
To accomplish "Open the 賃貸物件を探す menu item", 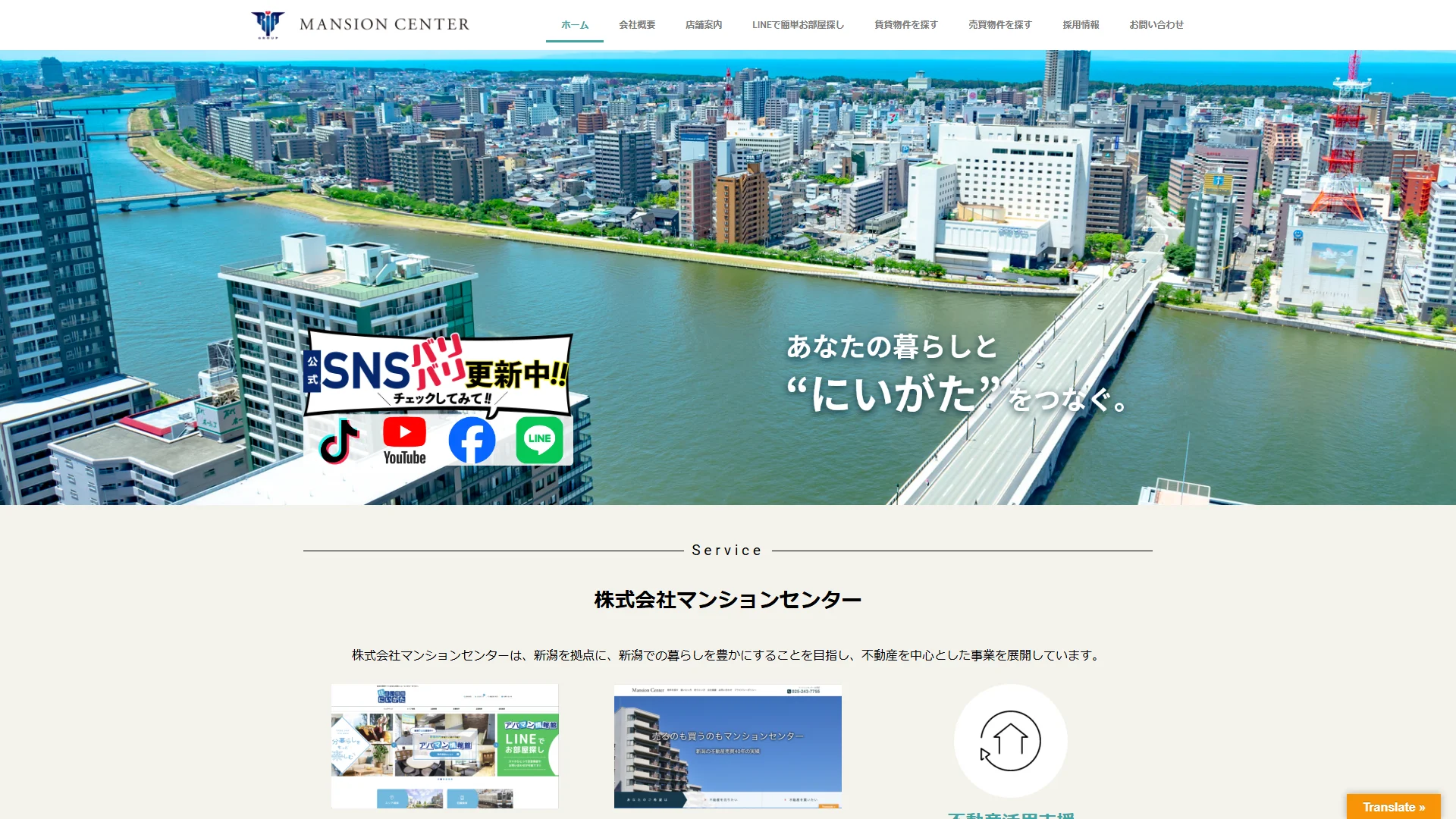I will (x=906, y=25).
